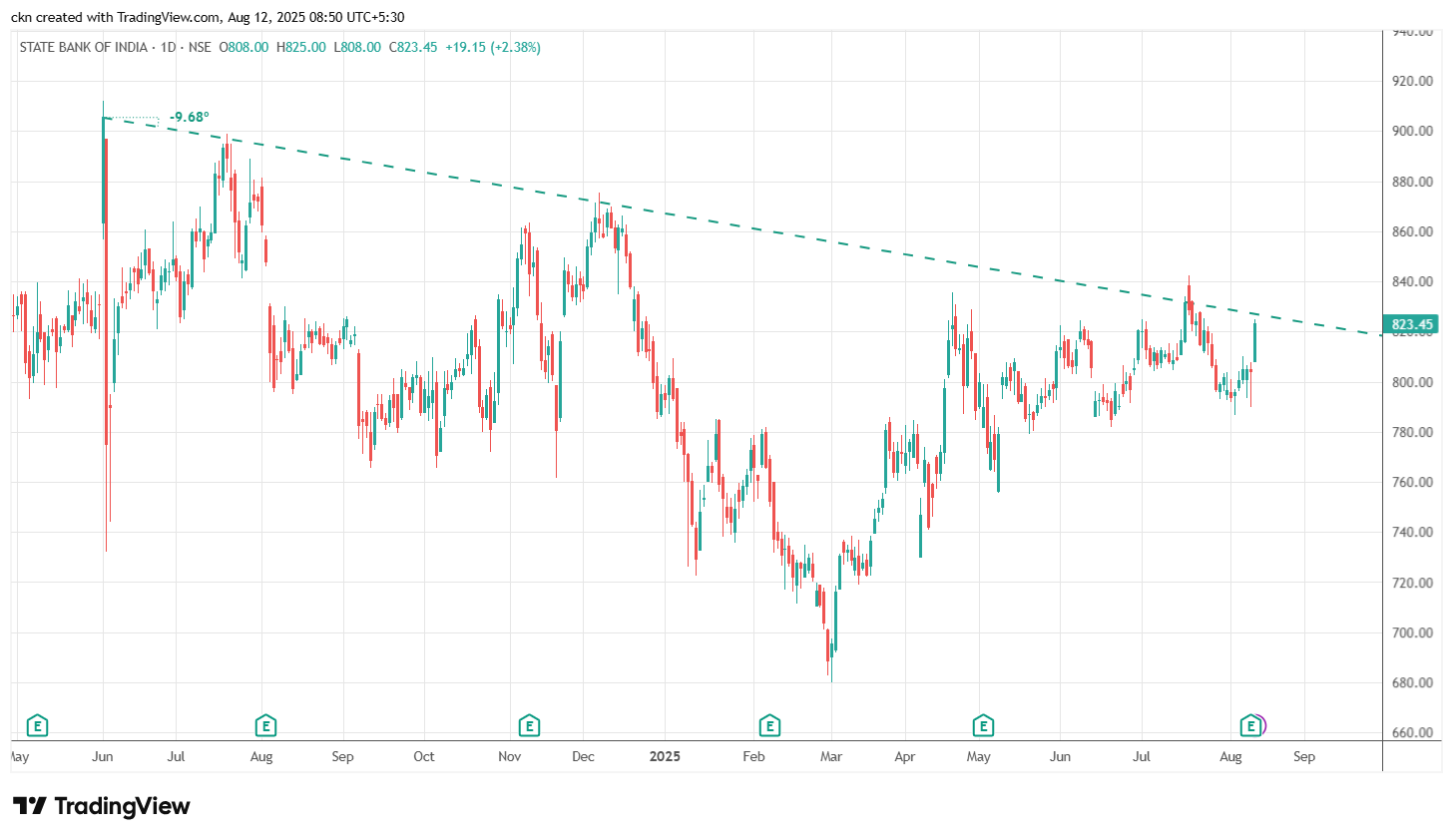Click the 700.00 level on price axis

1412,632
